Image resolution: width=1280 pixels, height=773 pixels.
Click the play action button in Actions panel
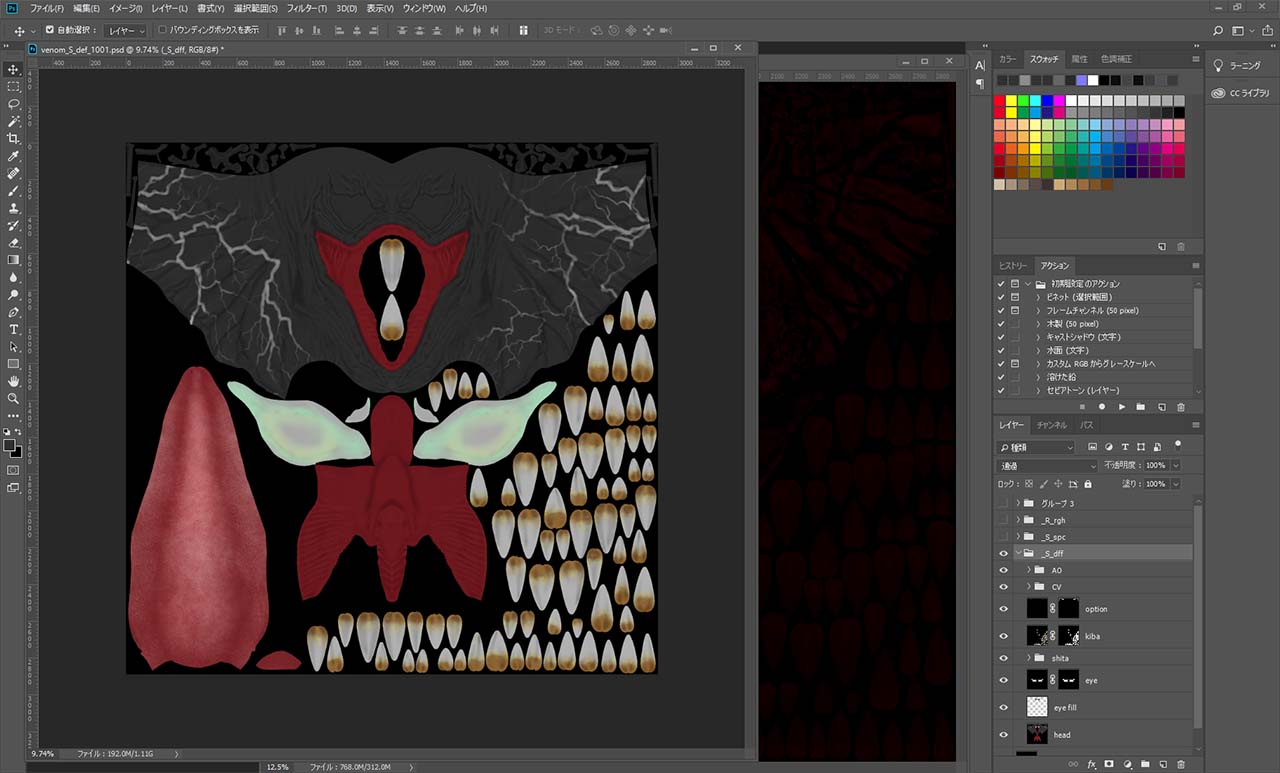pyautogui.click(x=1122, y=407)
